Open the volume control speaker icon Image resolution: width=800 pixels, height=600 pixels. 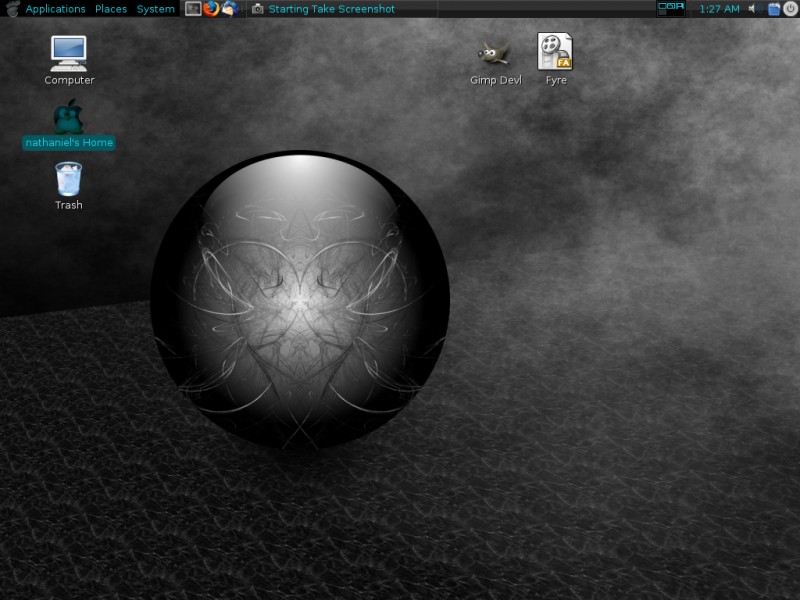(x=754, y=9)
